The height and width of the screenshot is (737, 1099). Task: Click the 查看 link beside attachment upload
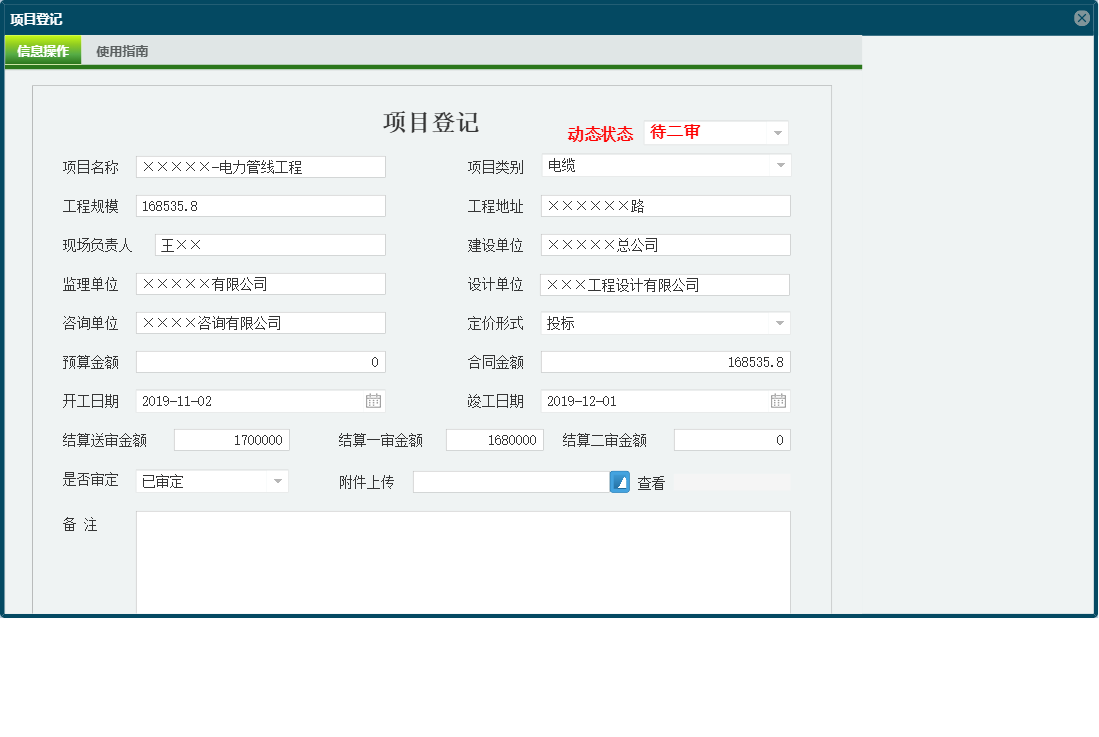pyautogui.click(x=650, y=482)
